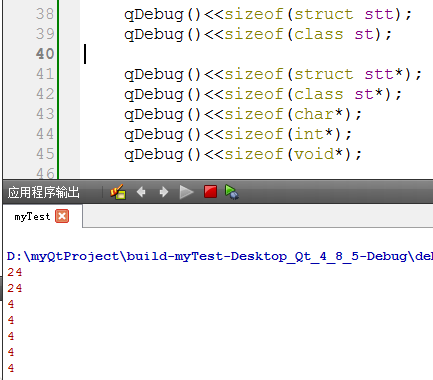This screenshot has height=380, width=433.
Task: Click line number 44 in gutter
Action: [x=45, y=134]
